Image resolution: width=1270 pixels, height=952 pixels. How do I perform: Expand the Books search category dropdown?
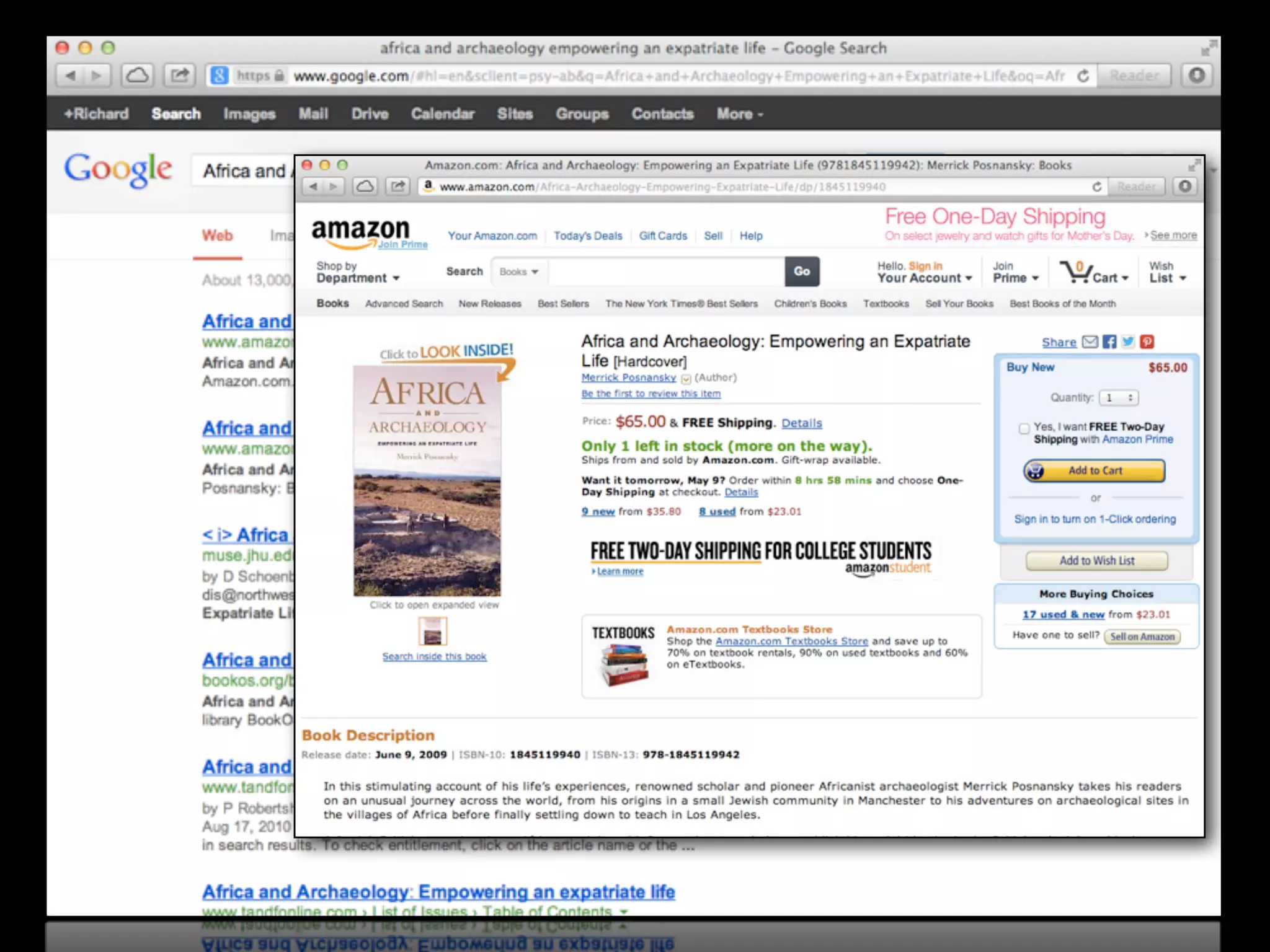(519, 271)
